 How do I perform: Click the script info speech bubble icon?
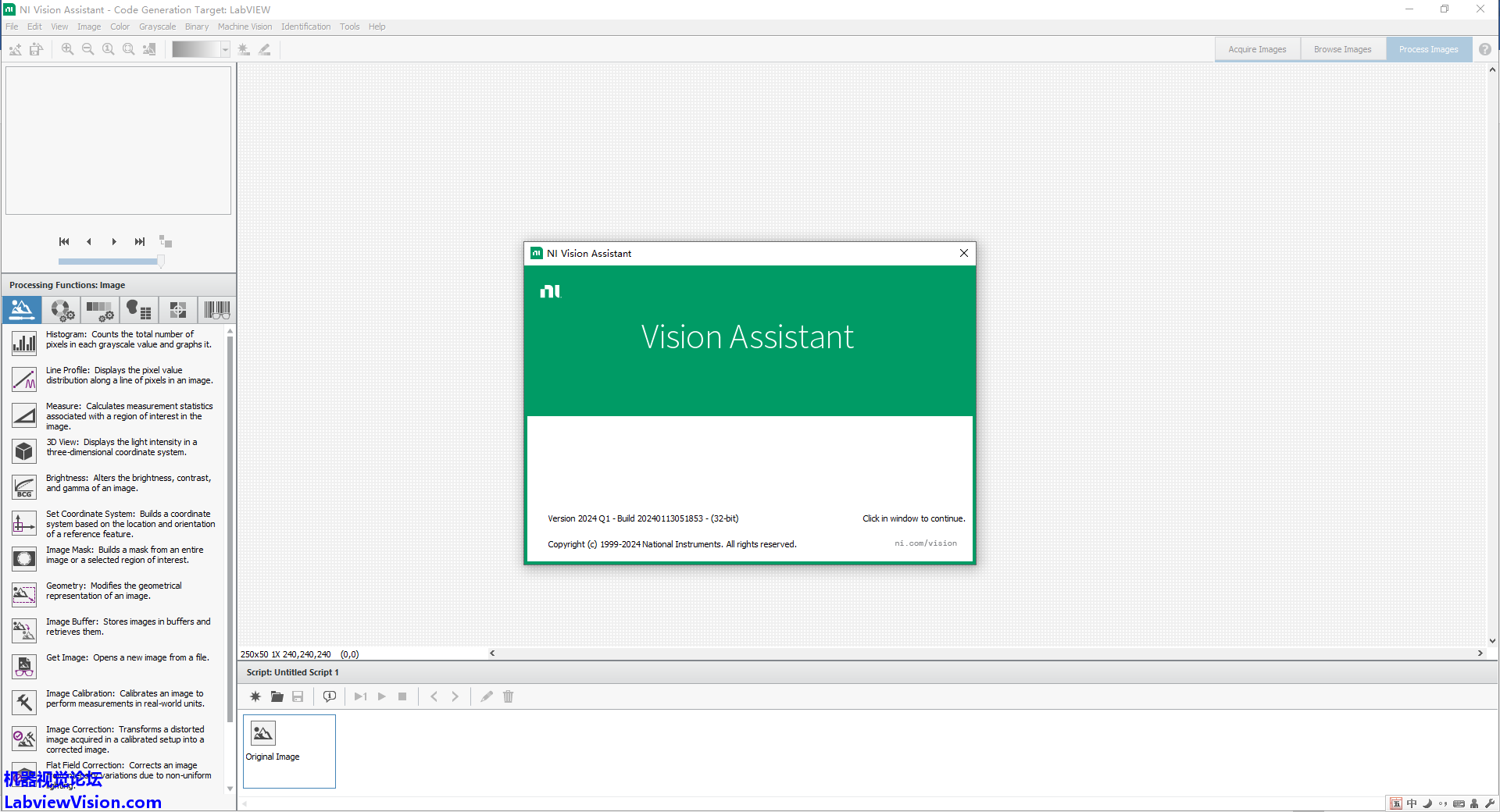330,696
